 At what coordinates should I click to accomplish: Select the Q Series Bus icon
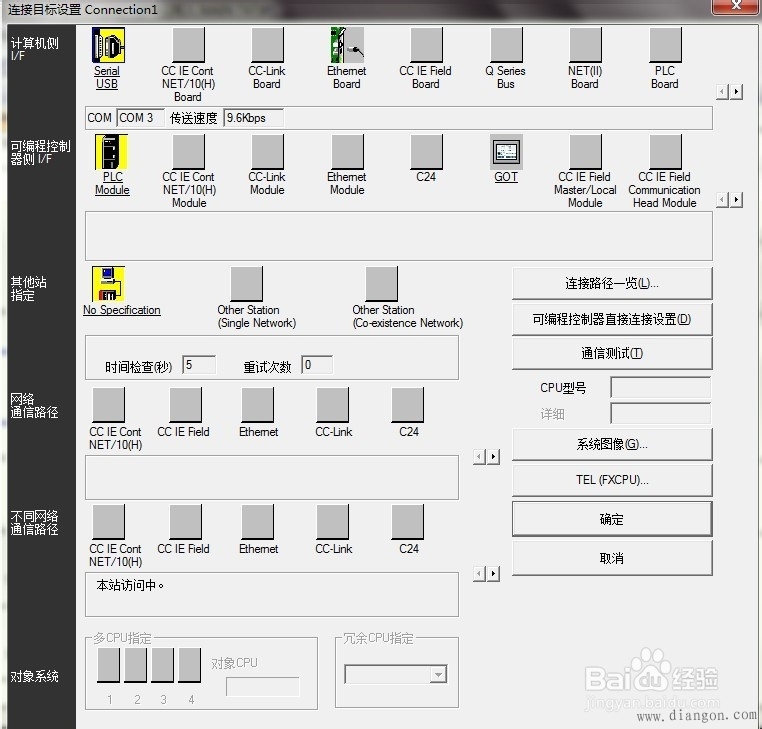point(505,45)
